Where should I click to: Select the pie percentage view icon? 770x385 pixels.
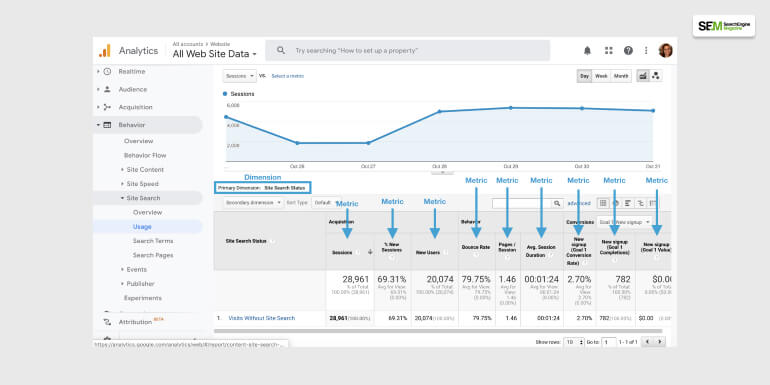pyautogui.click(x=615, y=203)
